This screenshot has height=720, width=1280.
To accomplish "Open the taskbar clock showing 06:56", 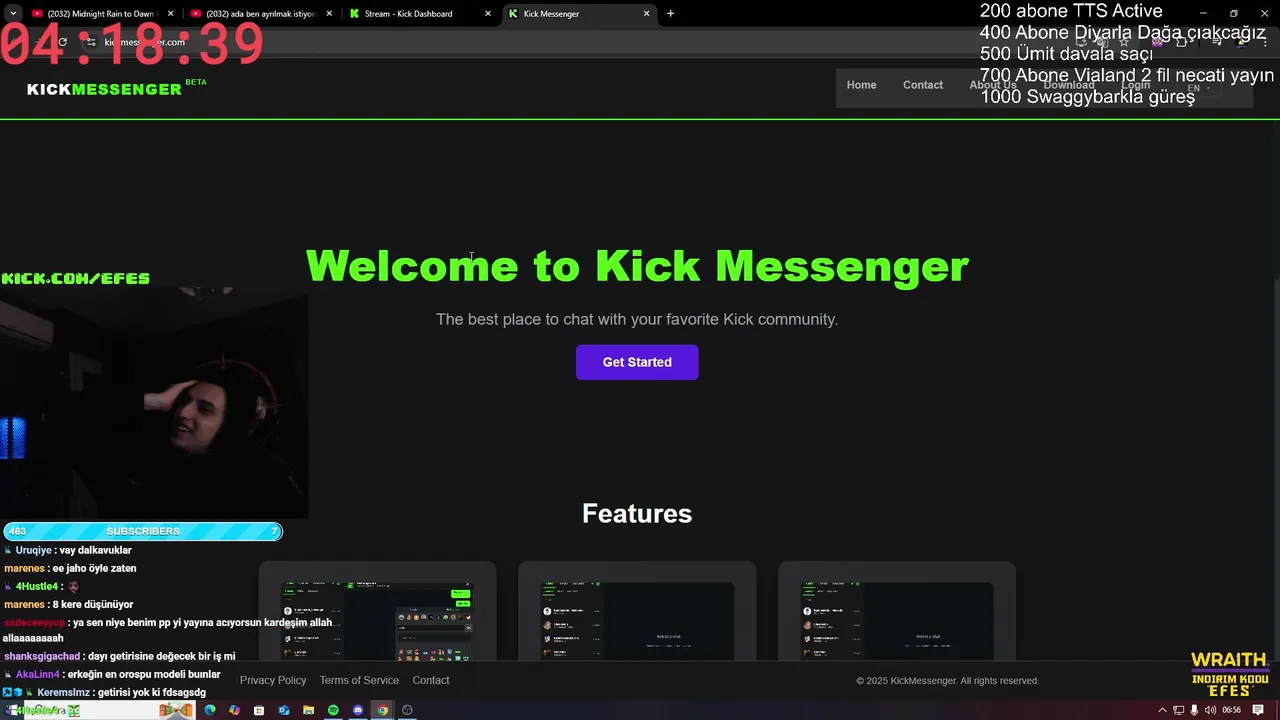I will (x=1231, y=710).
